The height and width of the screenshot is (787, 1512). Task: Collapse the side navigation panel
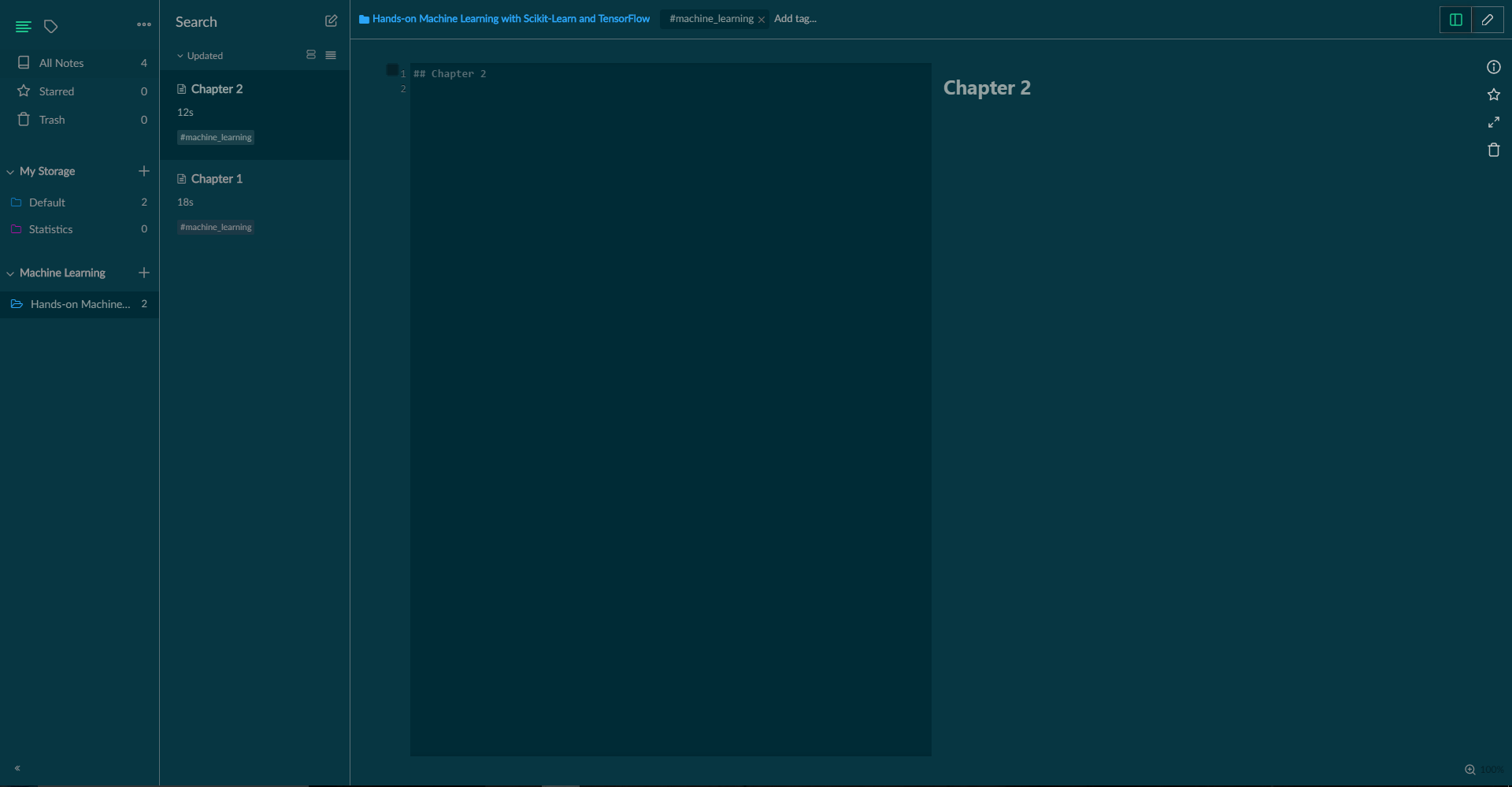17,768
